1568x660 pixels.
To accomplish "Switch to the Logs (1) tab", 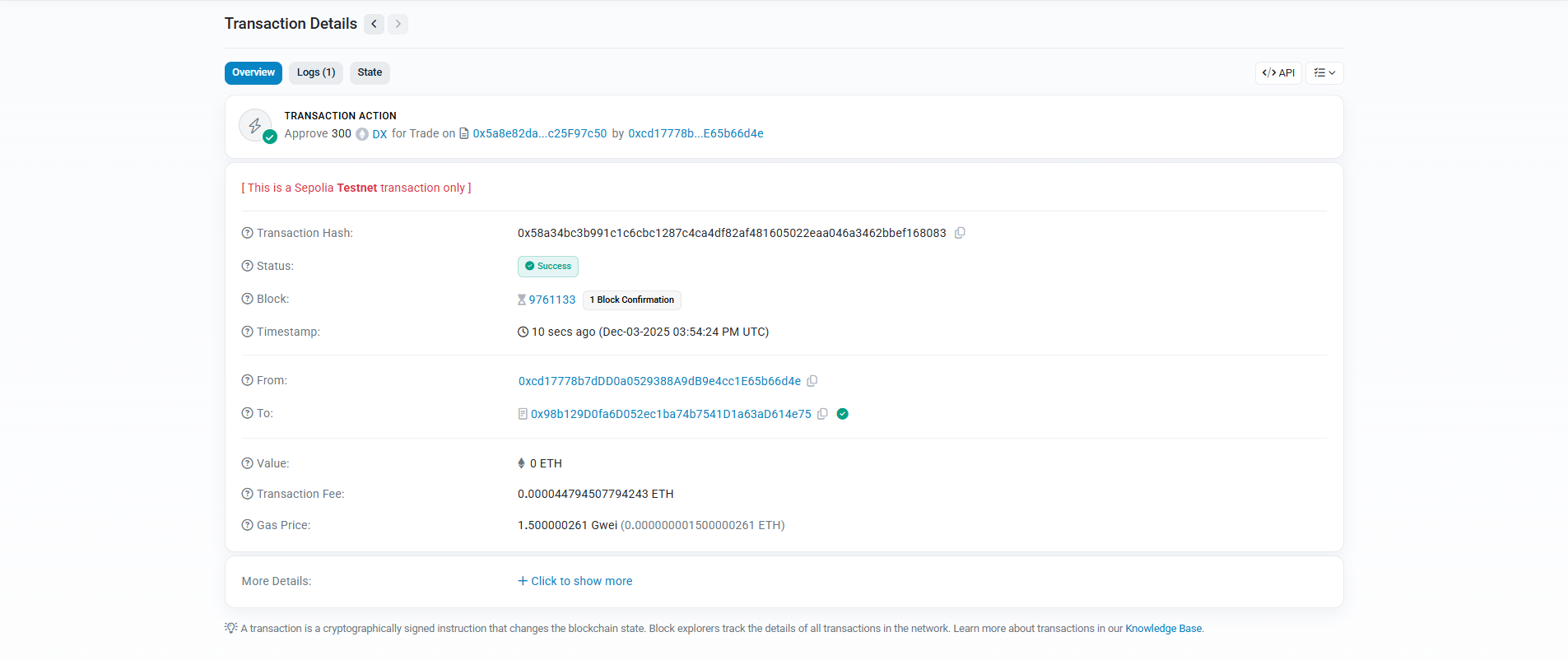I will point(316,72).
